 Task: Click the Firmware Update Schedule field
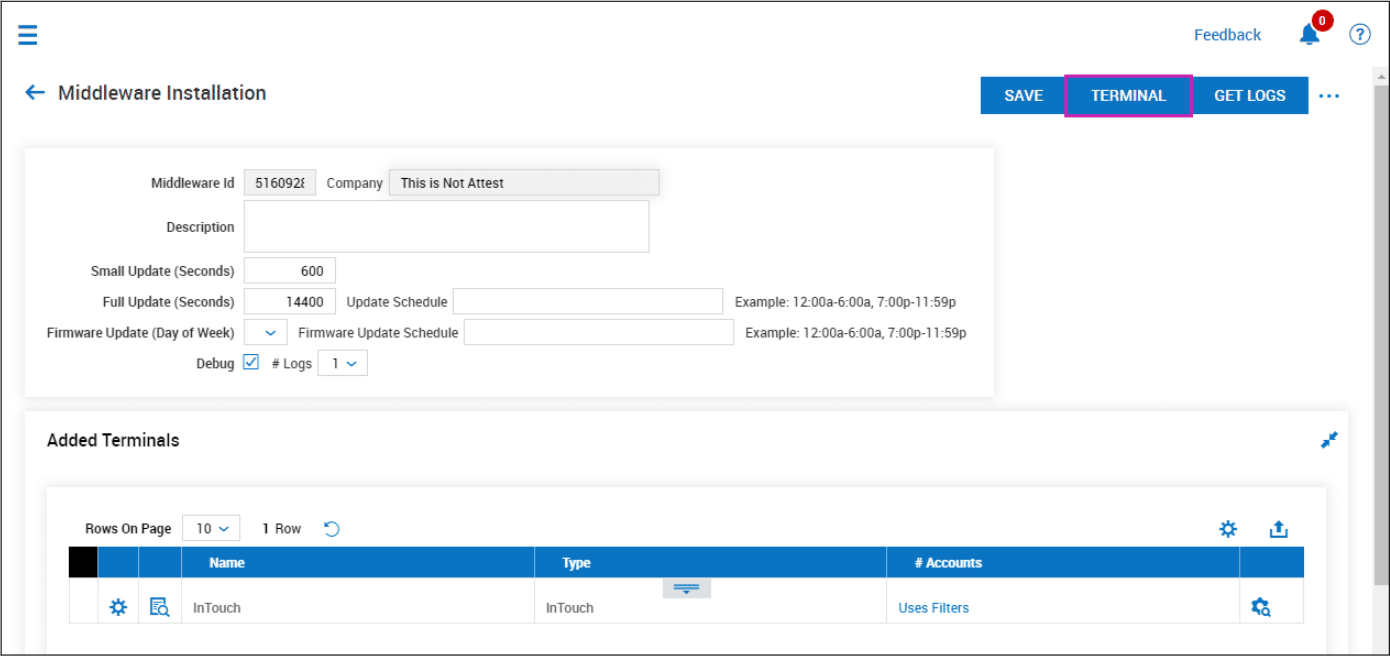point(598,333)
